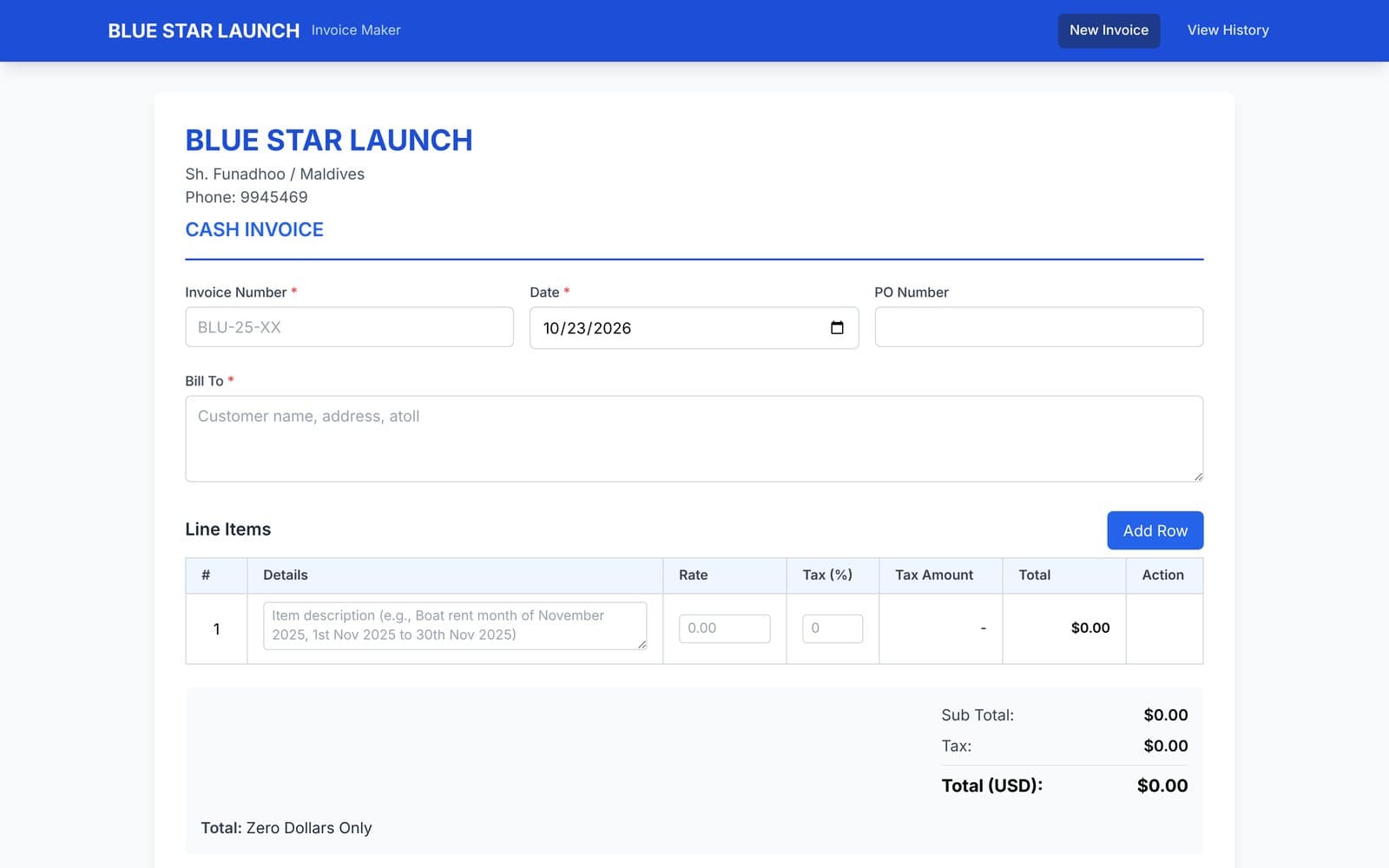
Task: Click the item description textarea in row 1
Action: (x=455, y=626)
